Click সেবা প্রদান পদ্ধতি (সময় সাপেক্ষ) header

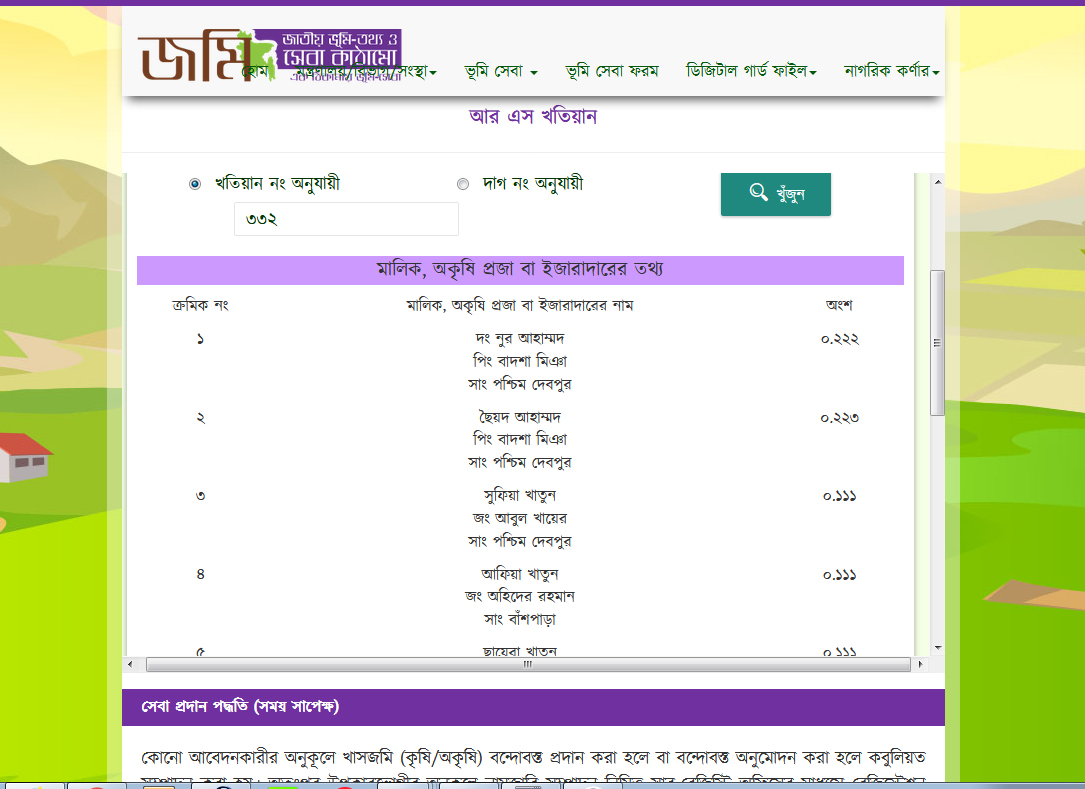(240, 707)
